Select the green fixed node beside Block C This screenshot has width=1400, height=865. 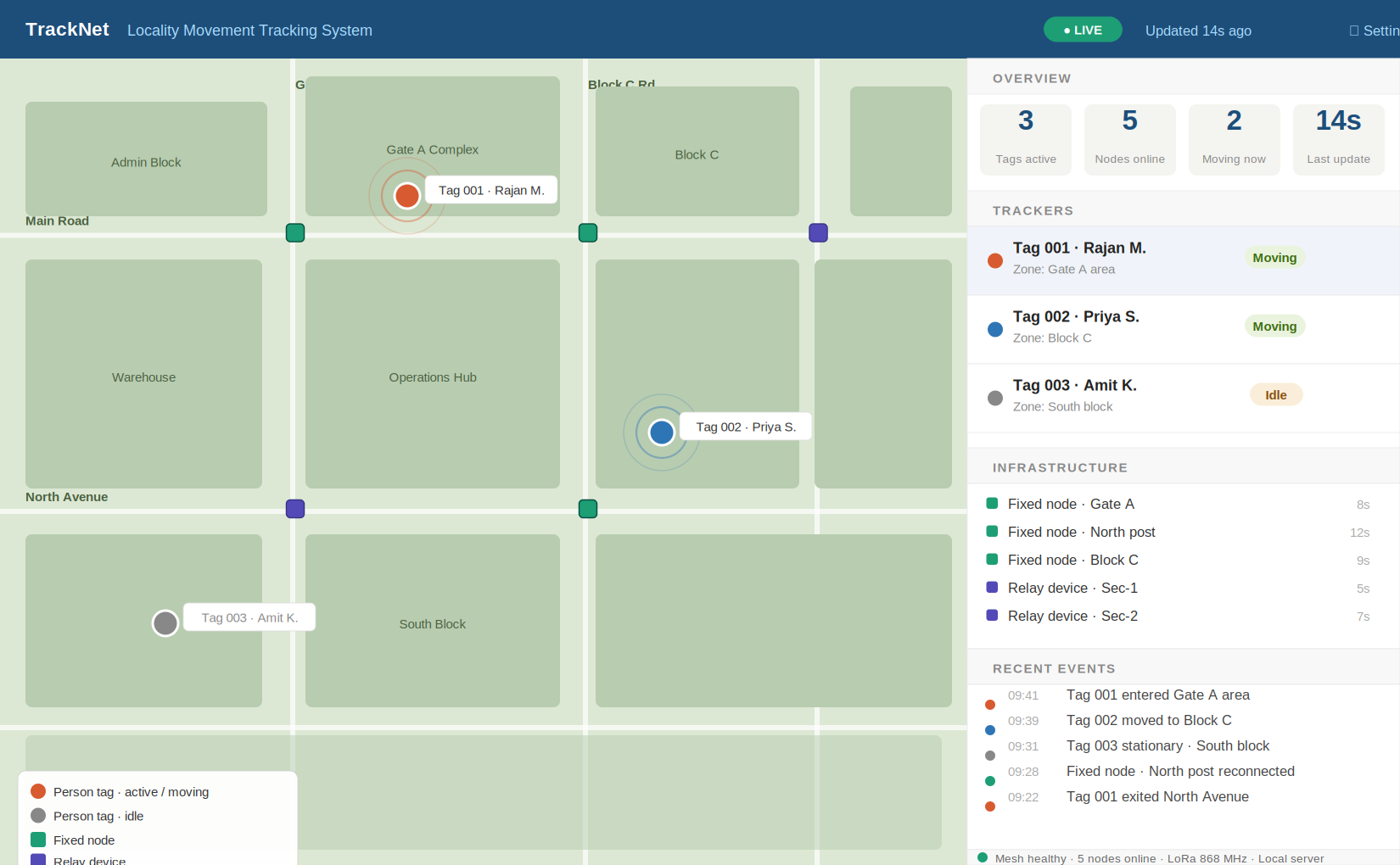pos(588,232)
